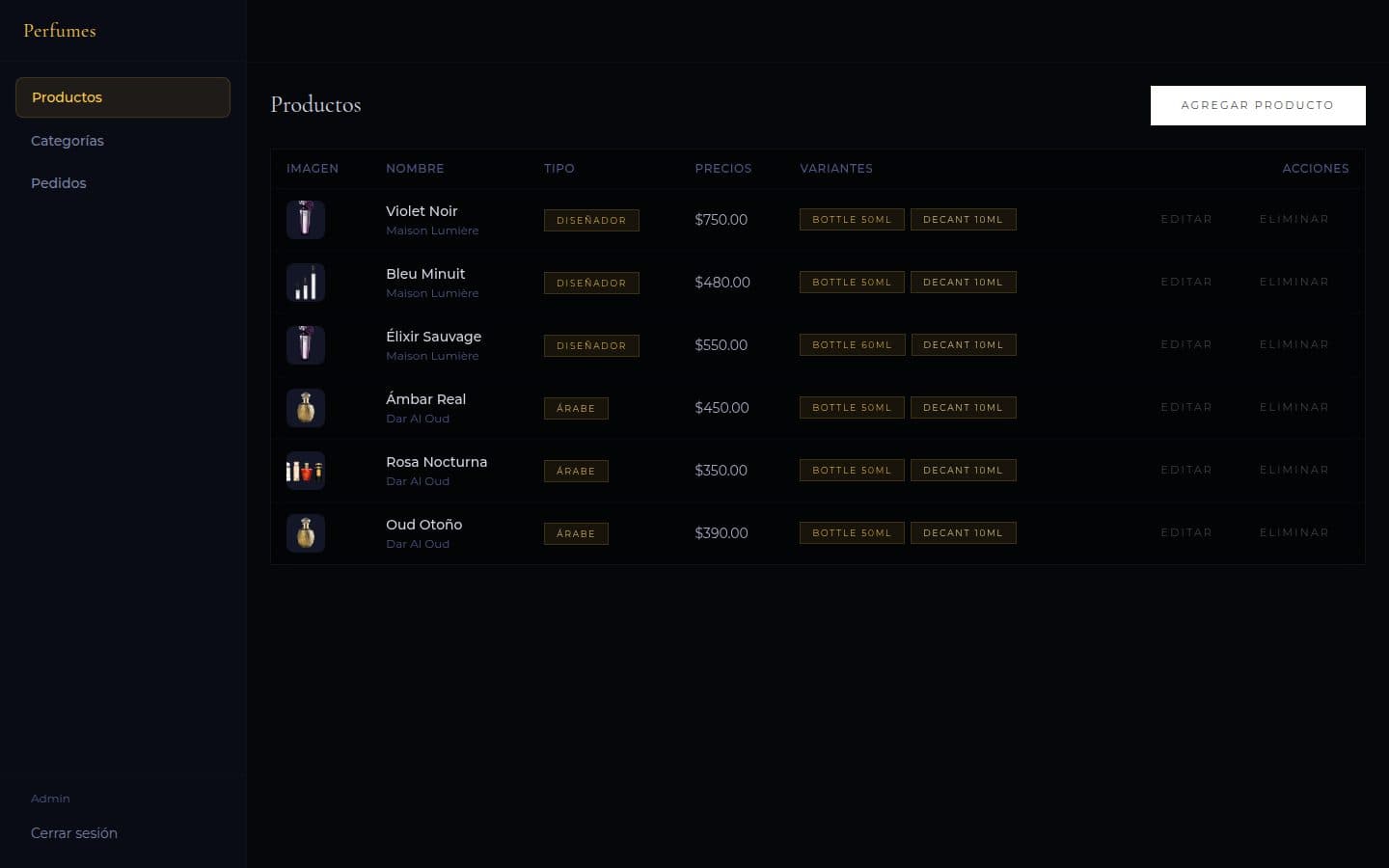The width and height of the screenshot is (1389, 868).
Task: Edit the Bleu Minuit product
Action: point(1186,282)
